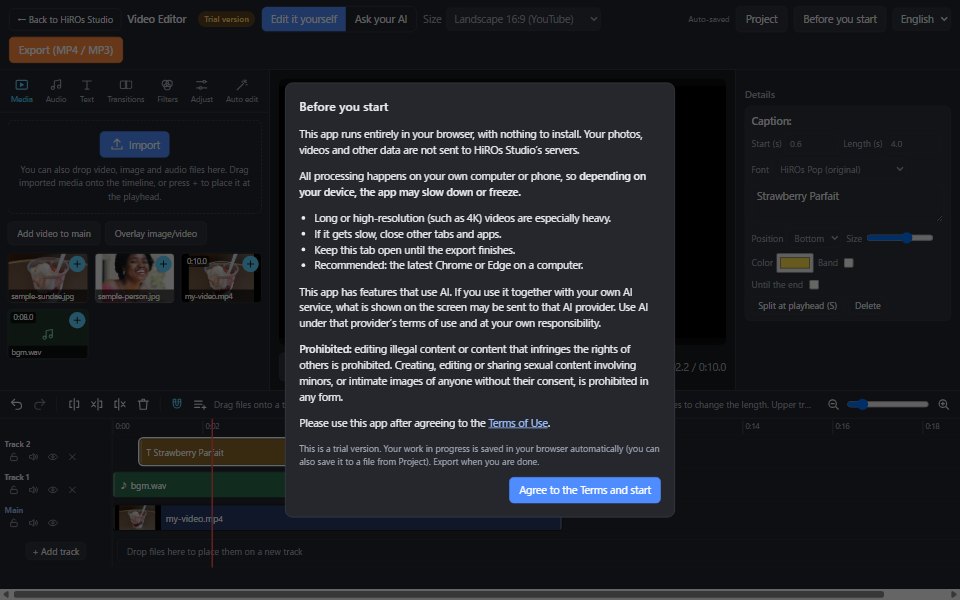
Task: Click the trim-right-of-playhead icon
Action: coord(120,404)
